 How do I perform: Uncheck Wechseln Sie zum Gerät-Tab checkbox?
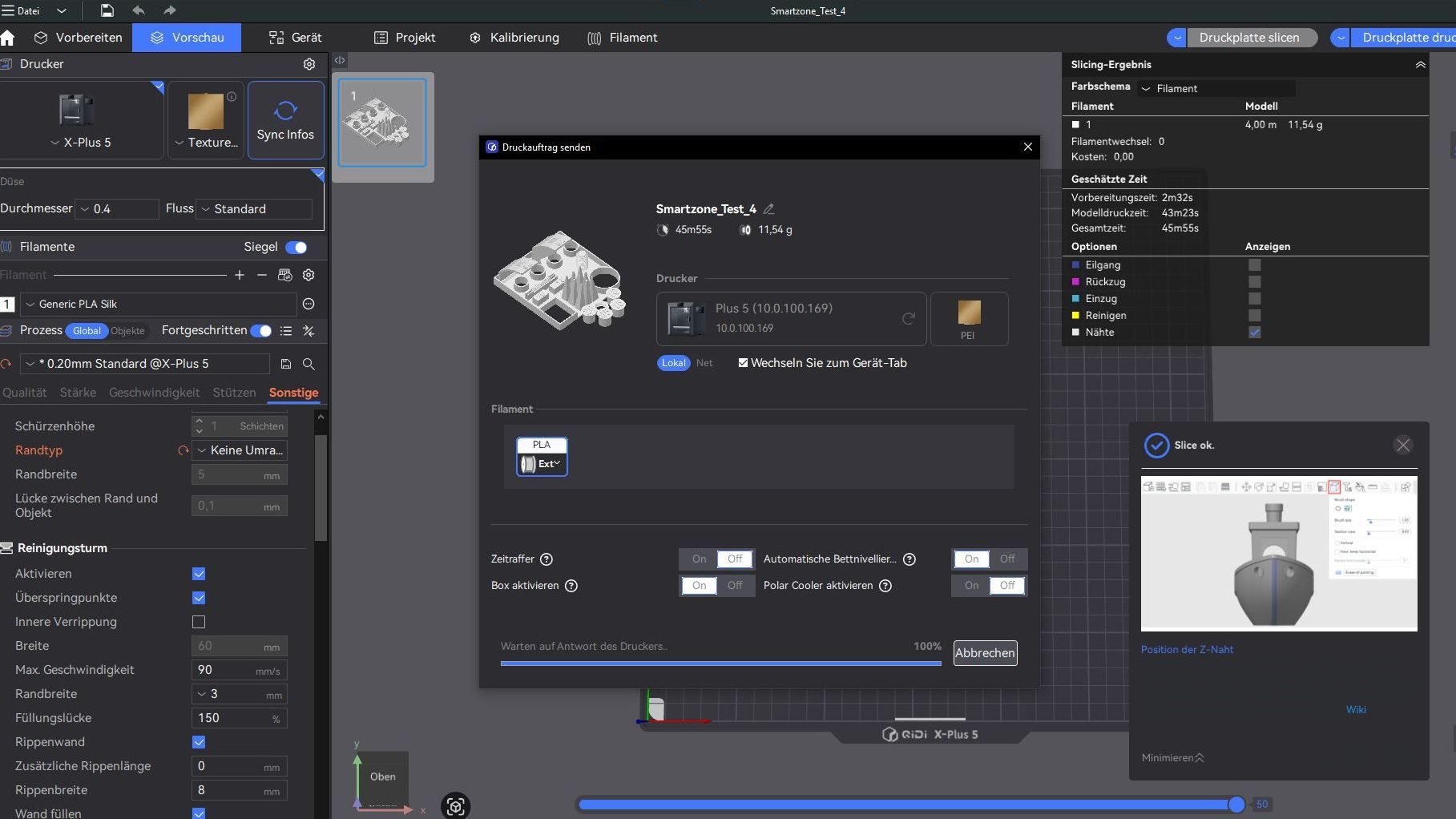(x=743, y=363)
